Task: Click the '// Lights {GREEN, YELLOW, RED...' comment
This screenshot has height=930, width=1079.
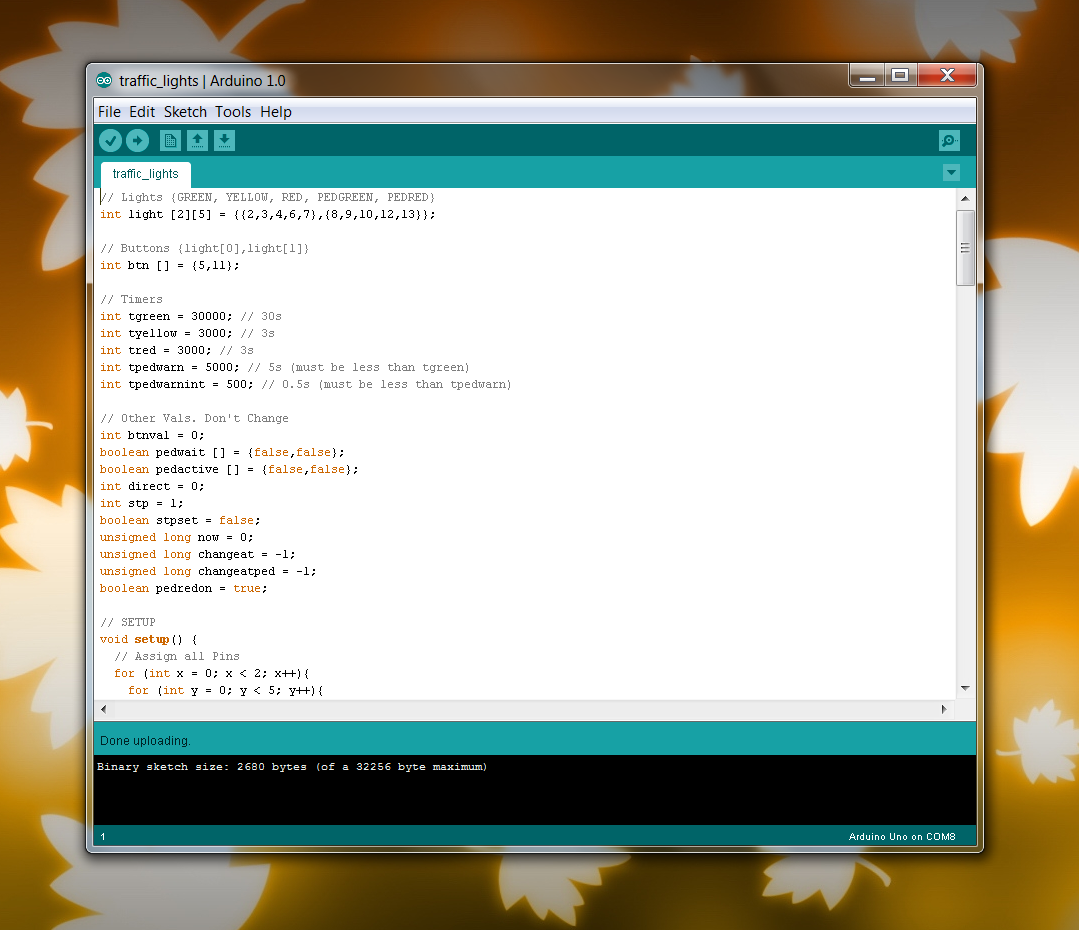Action: click(x=268, y=198)
